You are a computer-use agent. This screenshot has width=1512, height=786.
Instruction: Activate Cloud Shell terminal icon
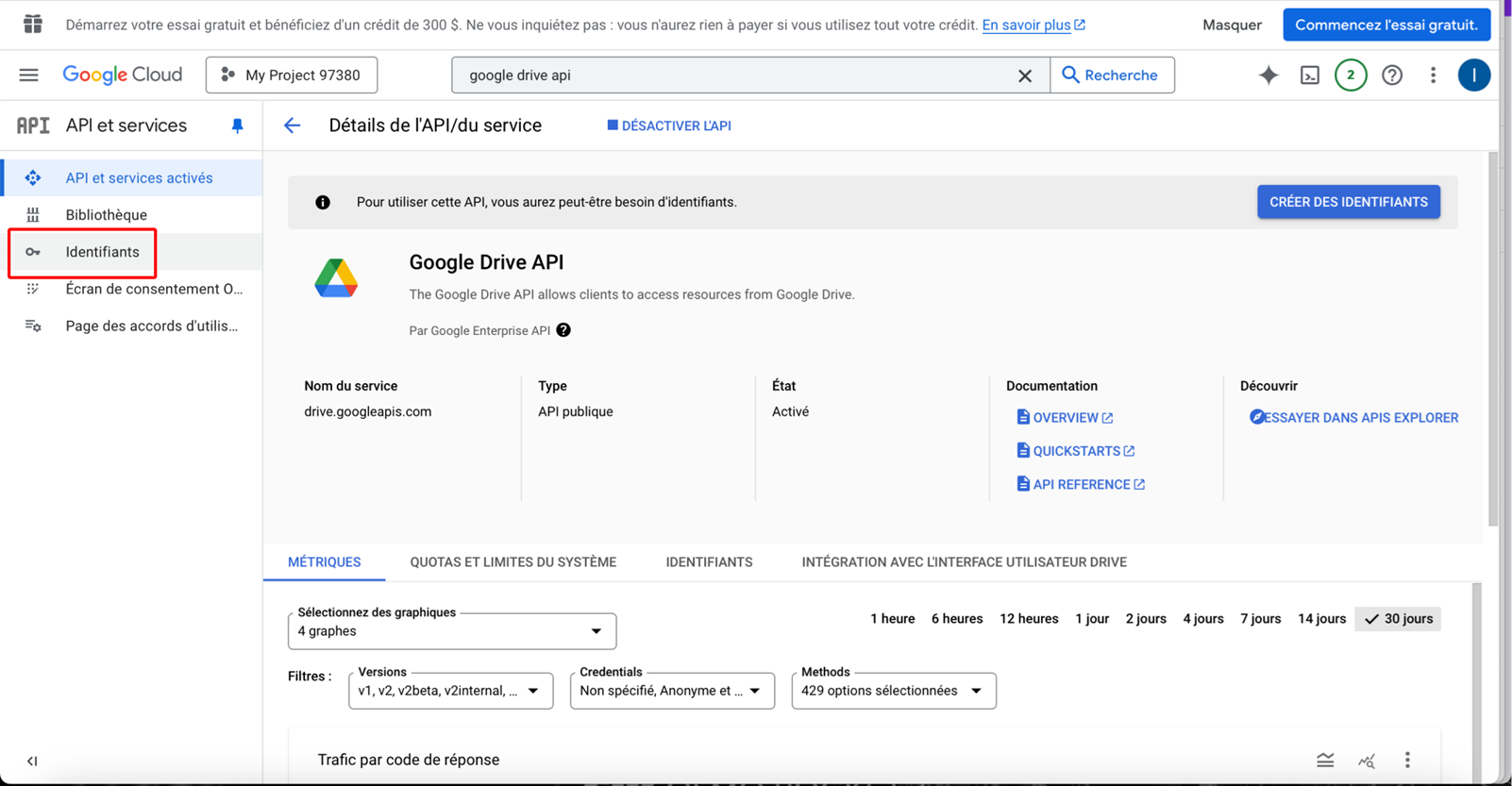(1310, 75)
